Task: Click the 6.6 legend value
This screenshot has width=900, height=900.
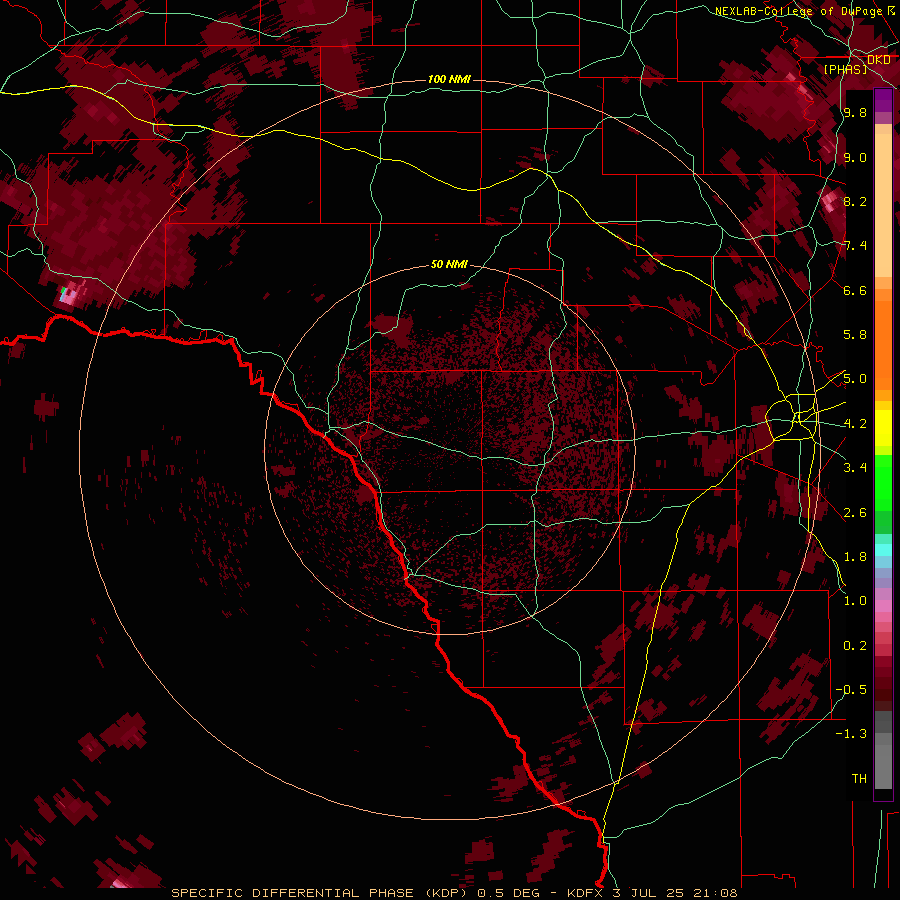Action: [855, 290]
